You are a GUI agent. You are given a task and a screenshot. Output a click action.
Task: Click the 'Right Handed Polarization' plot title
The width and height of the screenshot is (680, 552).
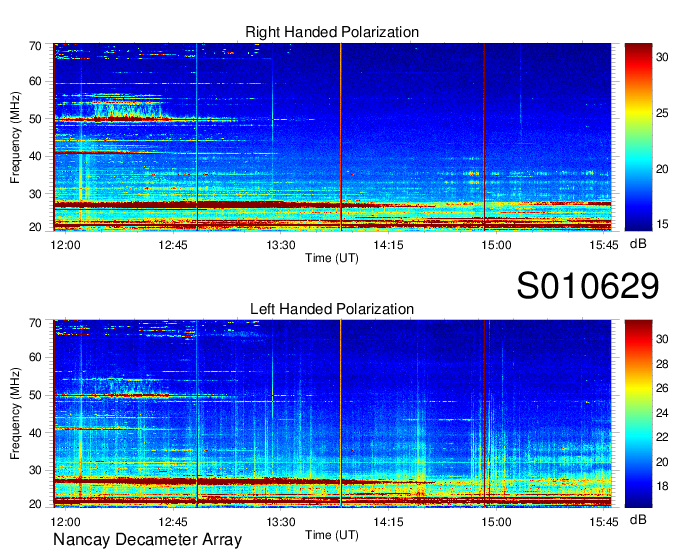coord(332,32)
